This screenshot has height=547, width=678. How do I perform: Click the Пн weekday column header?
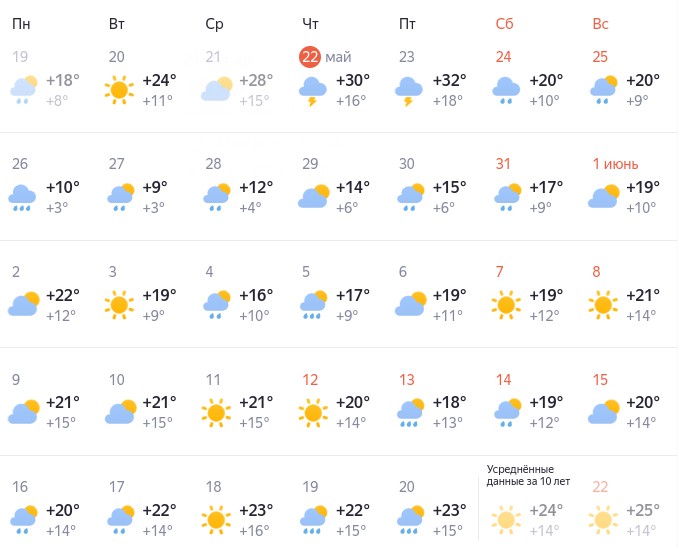click(x=21, y=24)
